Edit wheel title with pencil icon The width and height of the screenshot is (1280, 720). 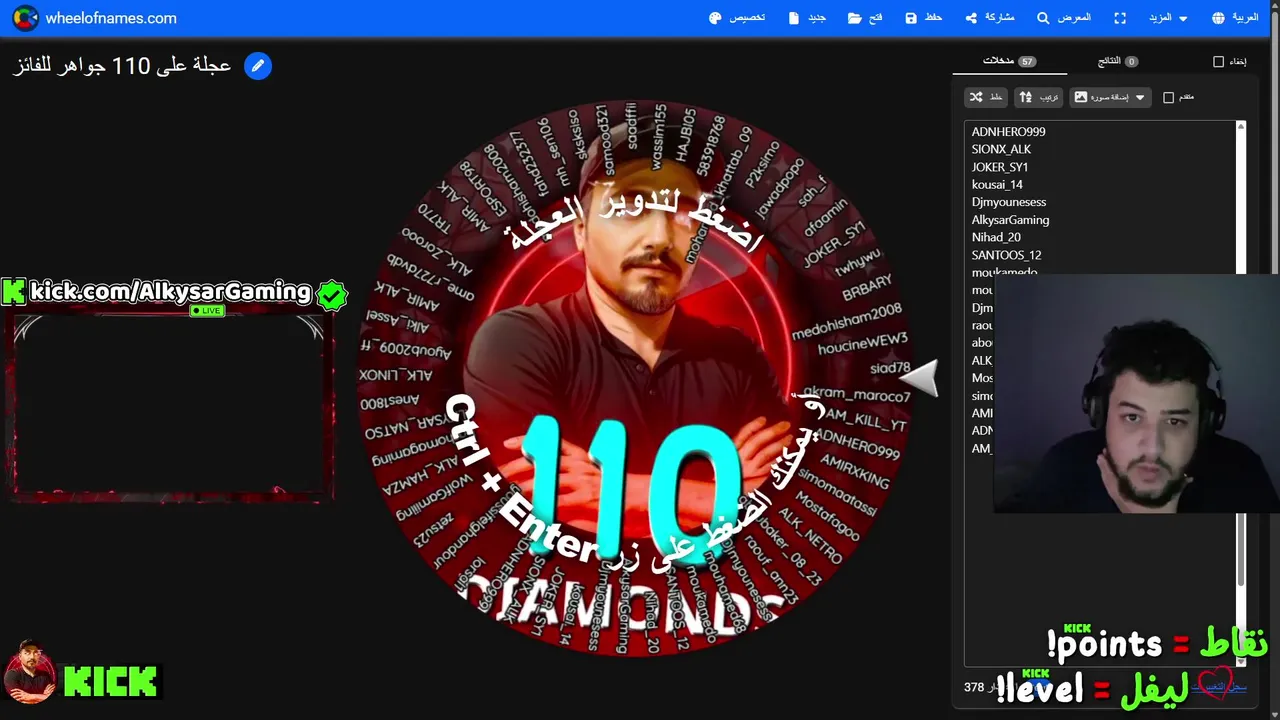(258, 66)
